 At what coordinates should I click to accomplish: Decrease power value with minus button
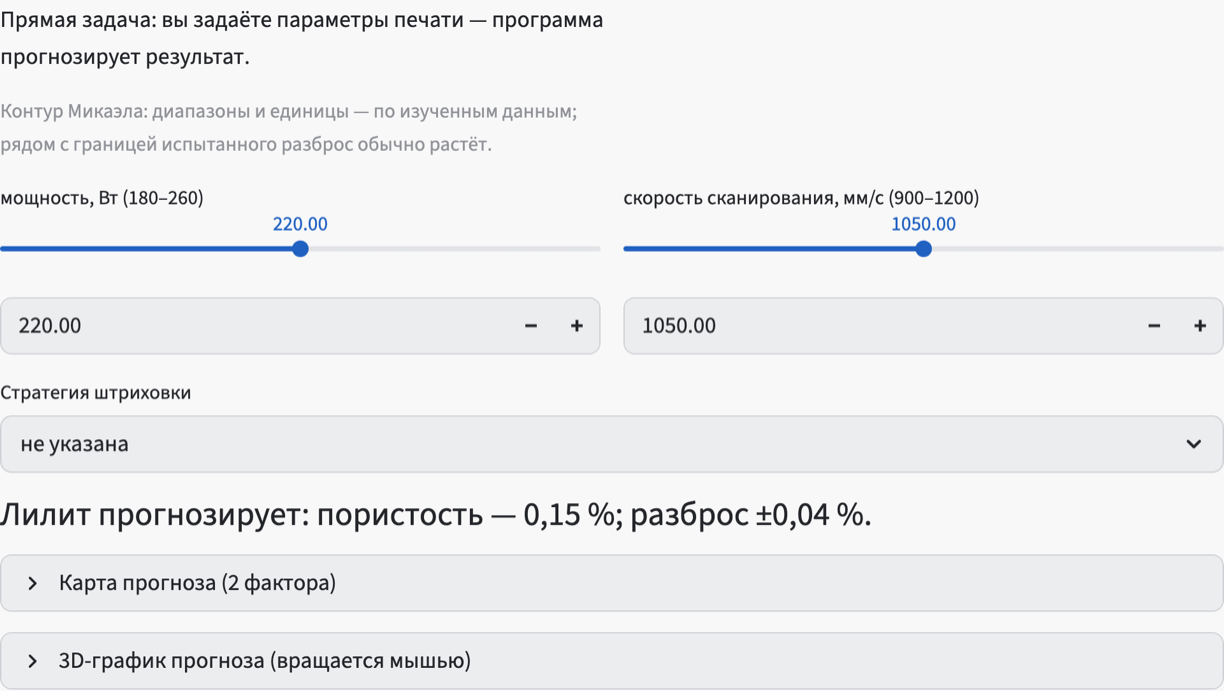(x=531, y=326)
